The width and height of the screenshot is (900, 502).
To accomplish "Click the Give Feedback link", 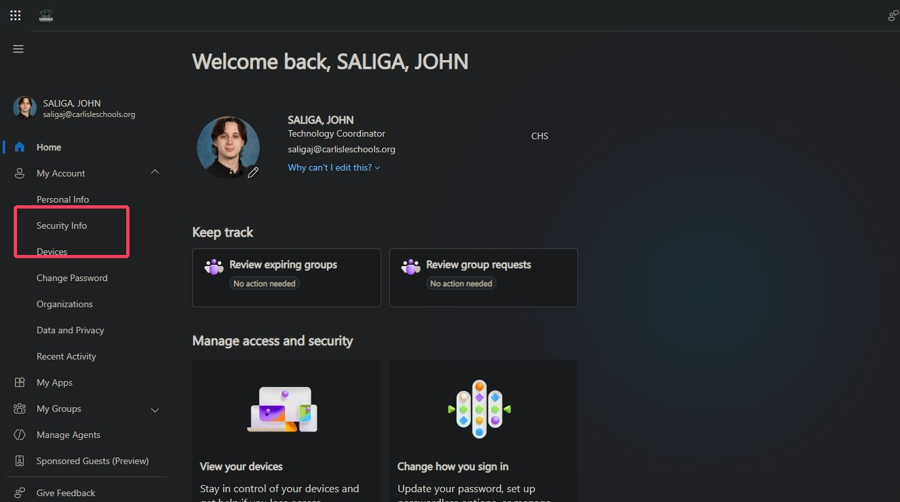I will click(x=65, y=493).
